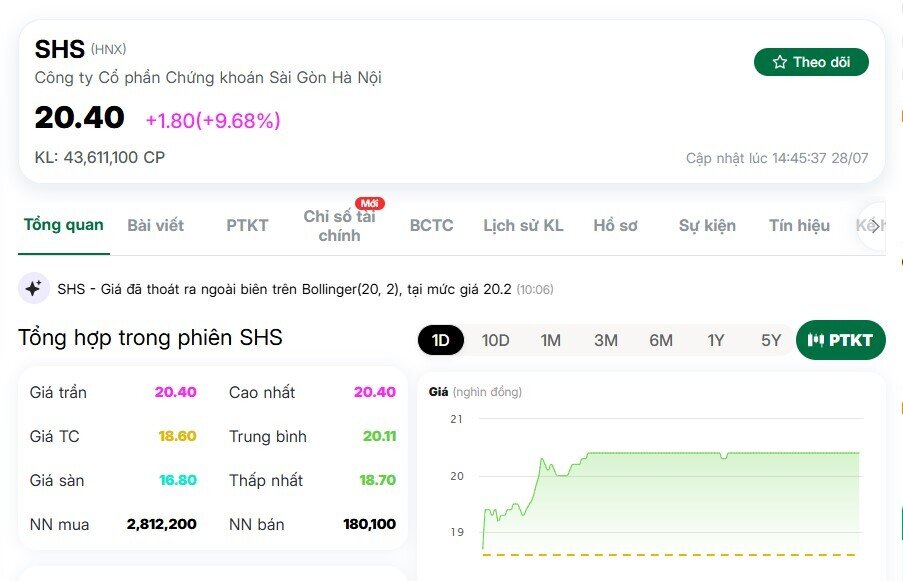This screenshot has height=581, width=903.
Task: Open the green PTKT candlestick chart button
Action: (x=840, y=340)
